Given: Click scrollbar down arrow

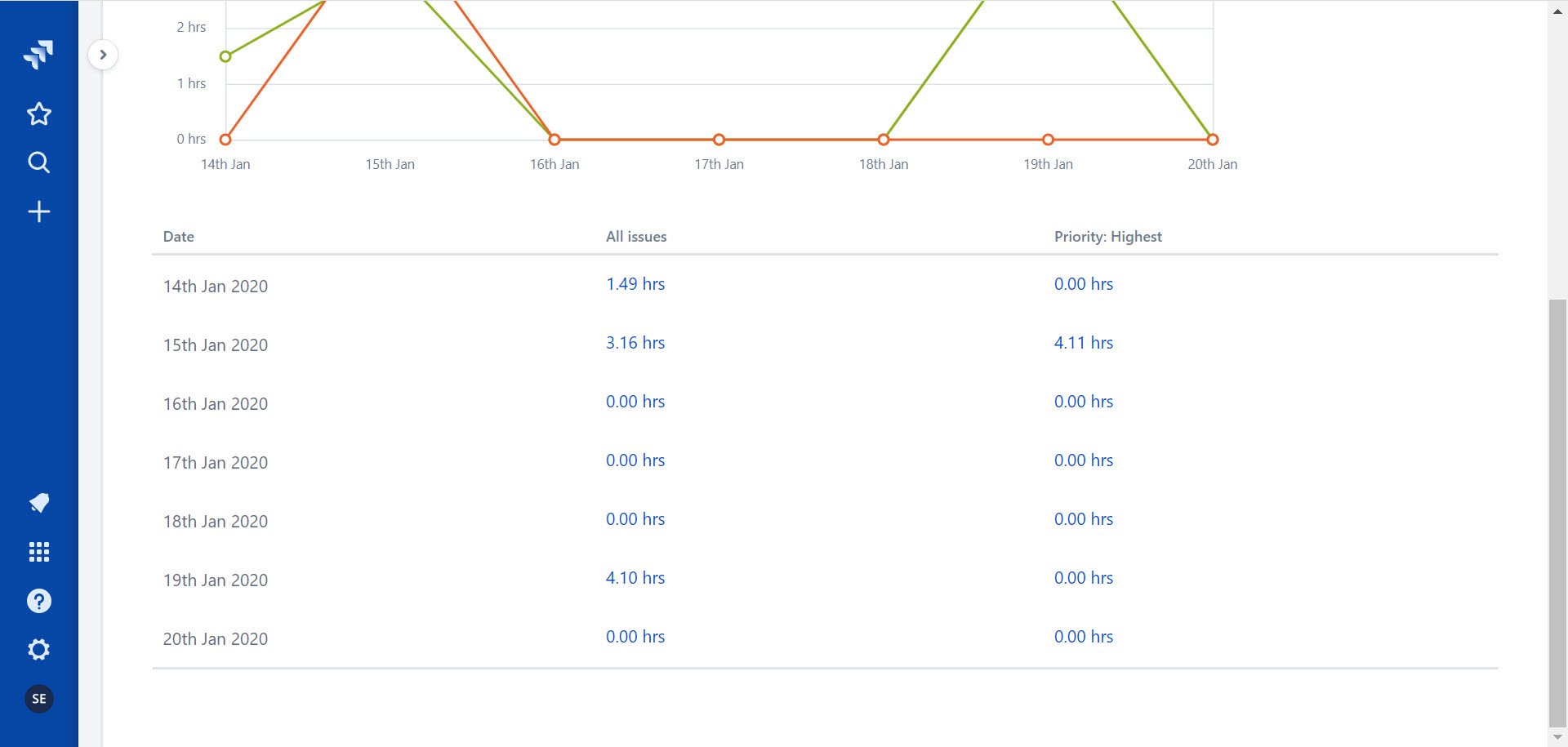Looking at the screenshot, I should tap(1557, 737).
